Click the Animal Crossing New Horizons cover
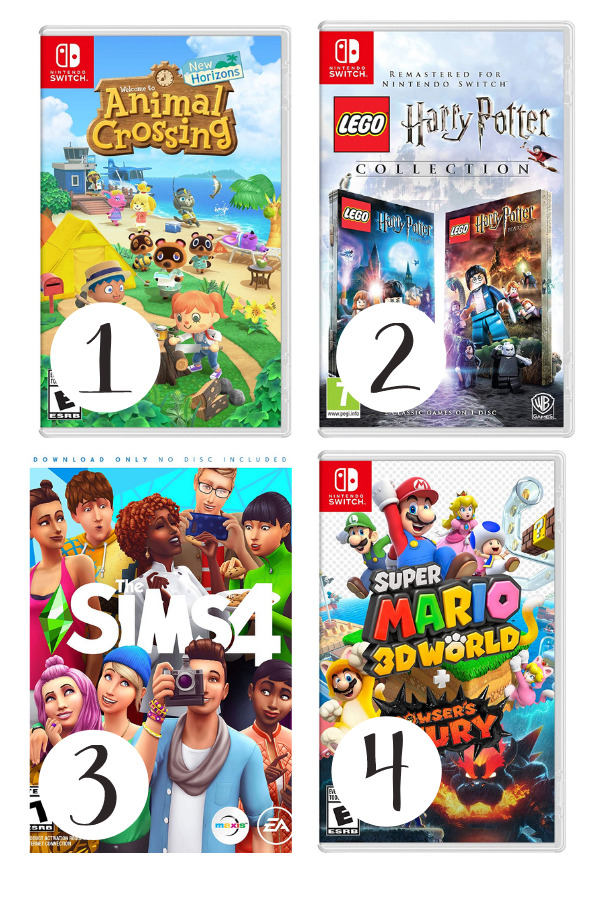600x900 pixels. [x=165, y=231]
